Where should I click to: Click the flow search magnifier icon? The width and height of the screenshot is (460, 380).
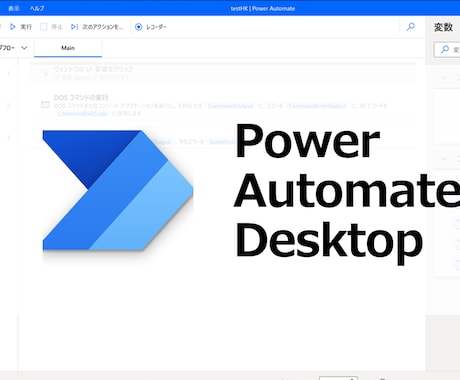411,27
